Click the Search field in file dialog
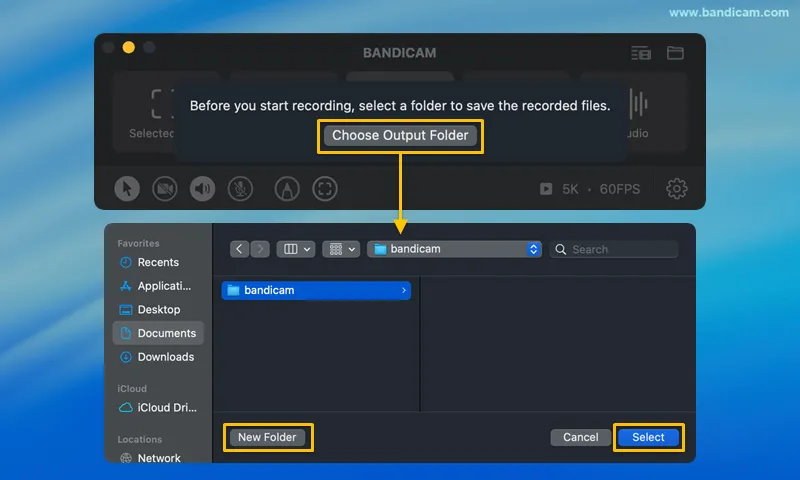Image resolution: width=800 pixels, height=480 pixels. click(x=614, y=249)
